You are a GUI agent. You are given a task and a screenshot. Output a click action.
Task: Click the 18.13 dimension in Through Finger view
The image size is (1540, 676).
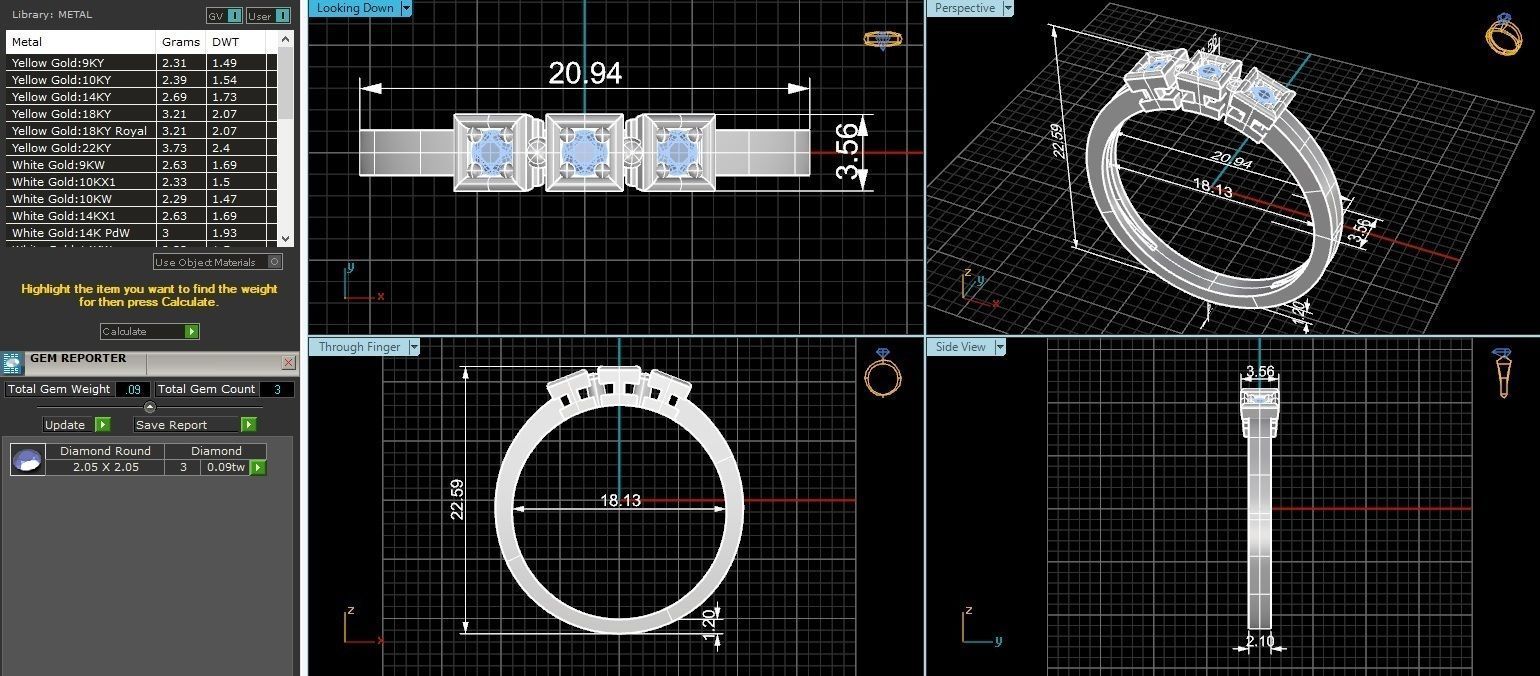620,500
